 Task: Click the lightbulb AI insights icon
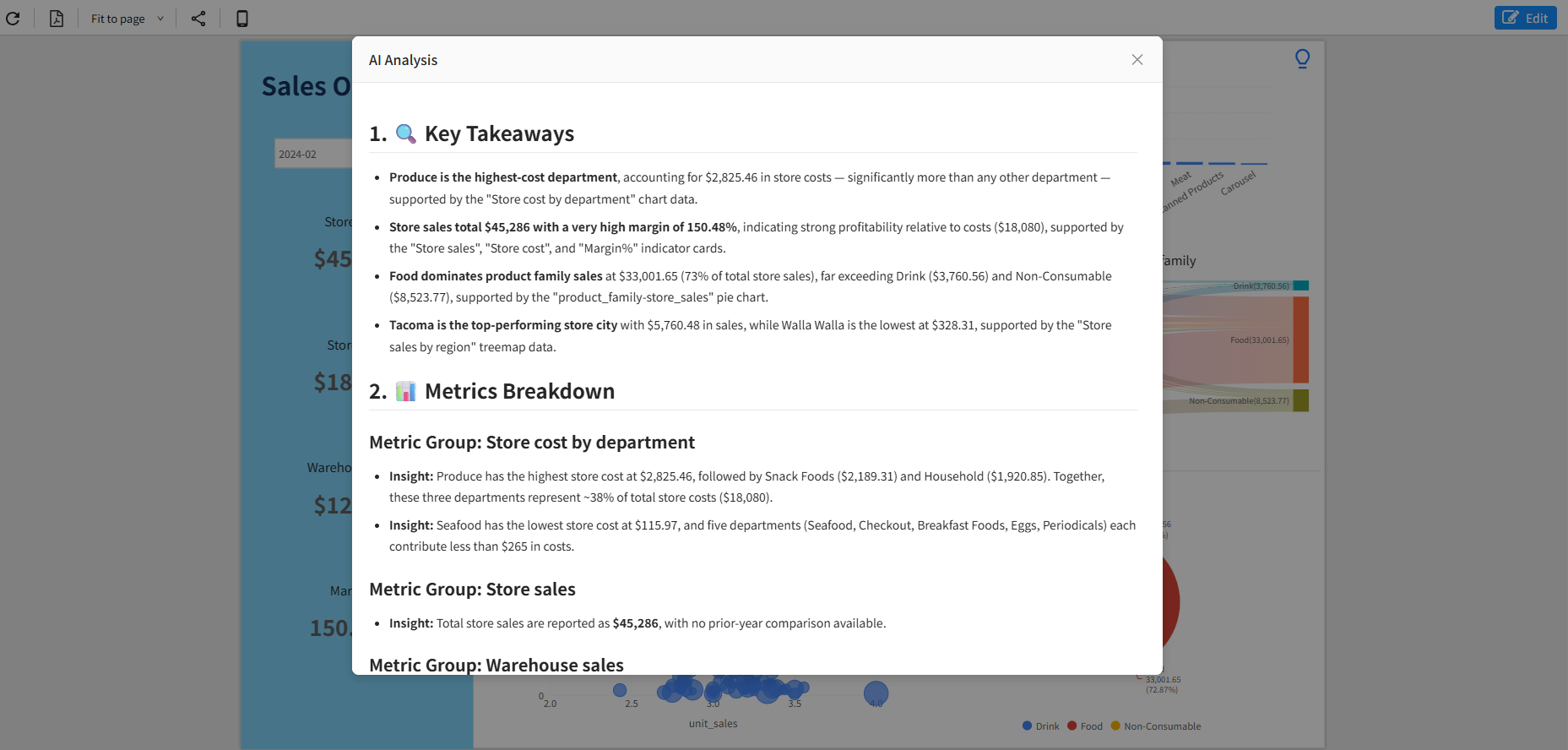(1302, 58)
